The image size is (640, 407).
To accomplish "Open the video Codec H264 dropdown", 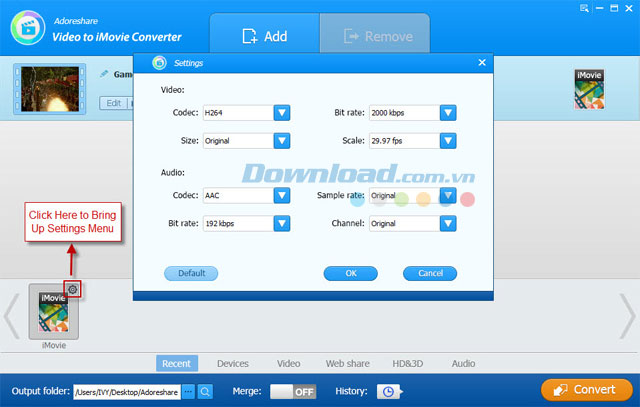I will tap(282, 113).
